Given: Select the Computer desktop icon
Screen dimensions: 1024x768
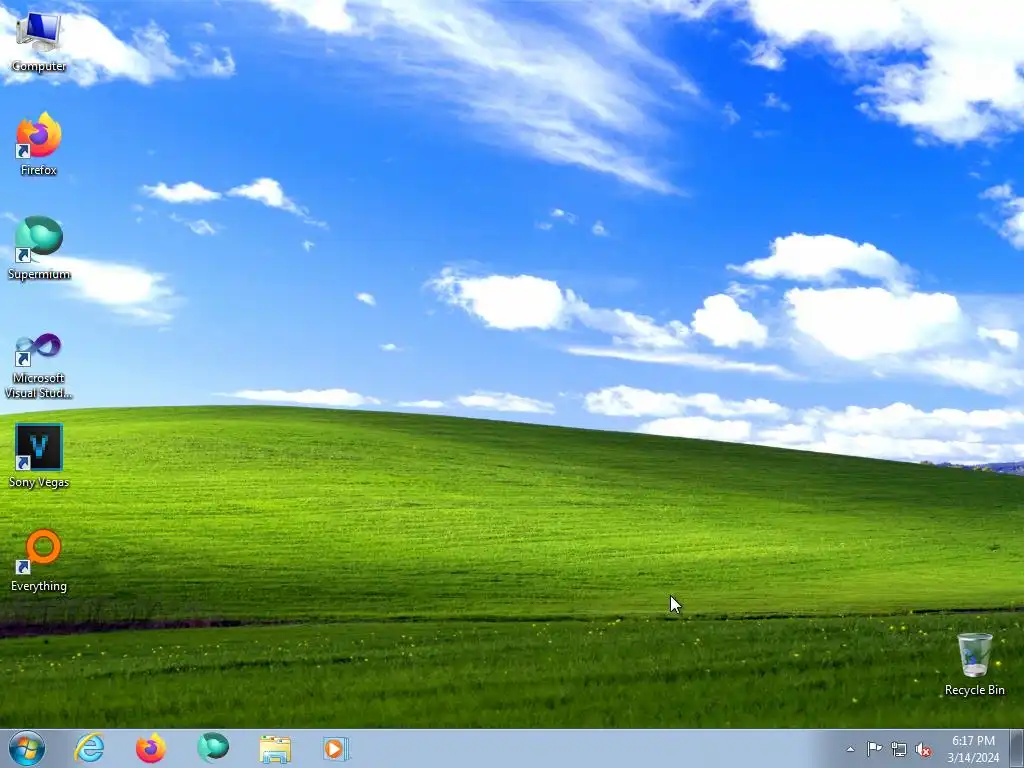Looking at the screenshot, I should 39,40.
